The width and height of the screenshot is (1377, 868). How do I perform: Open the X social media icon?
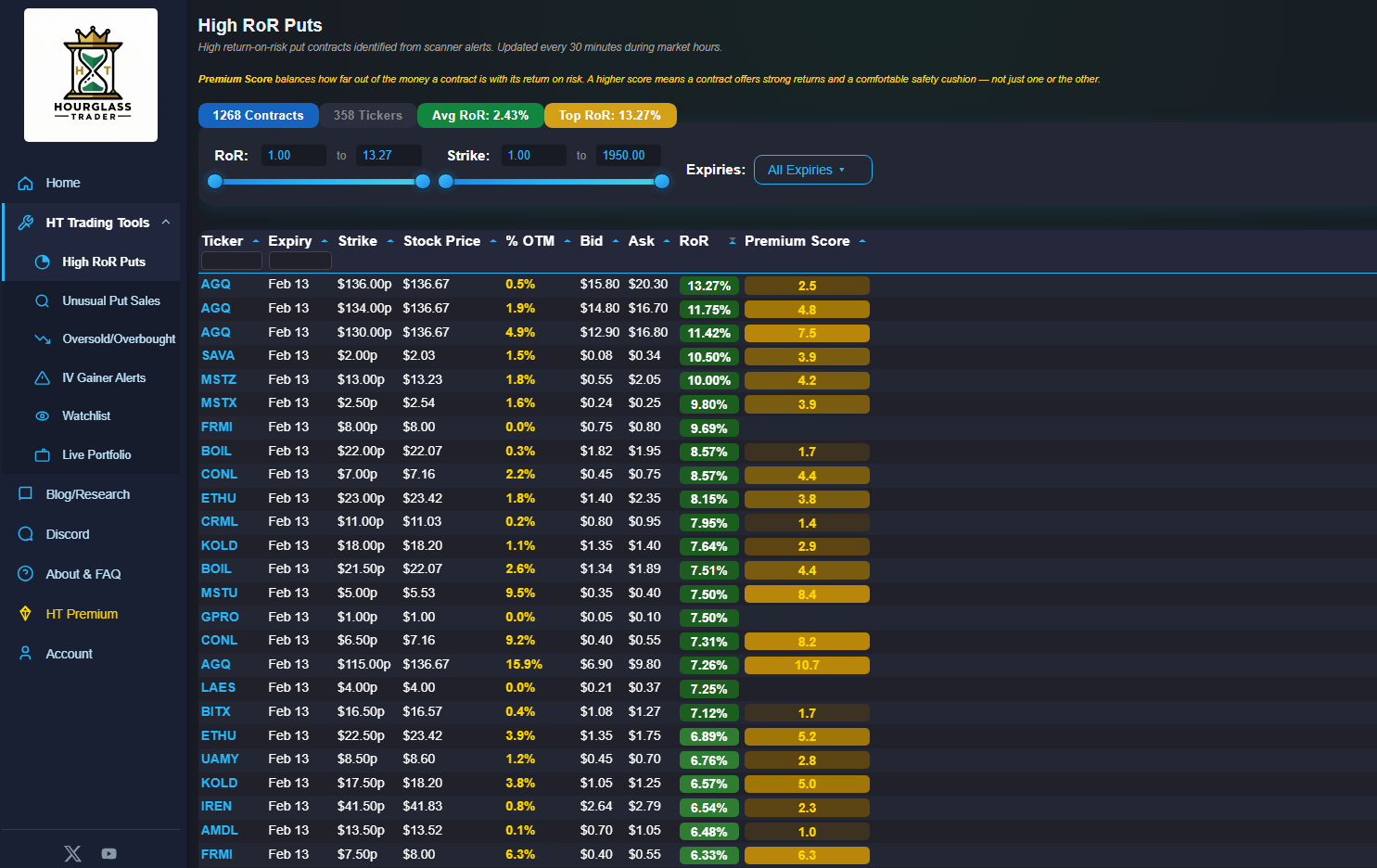(72, 853)
